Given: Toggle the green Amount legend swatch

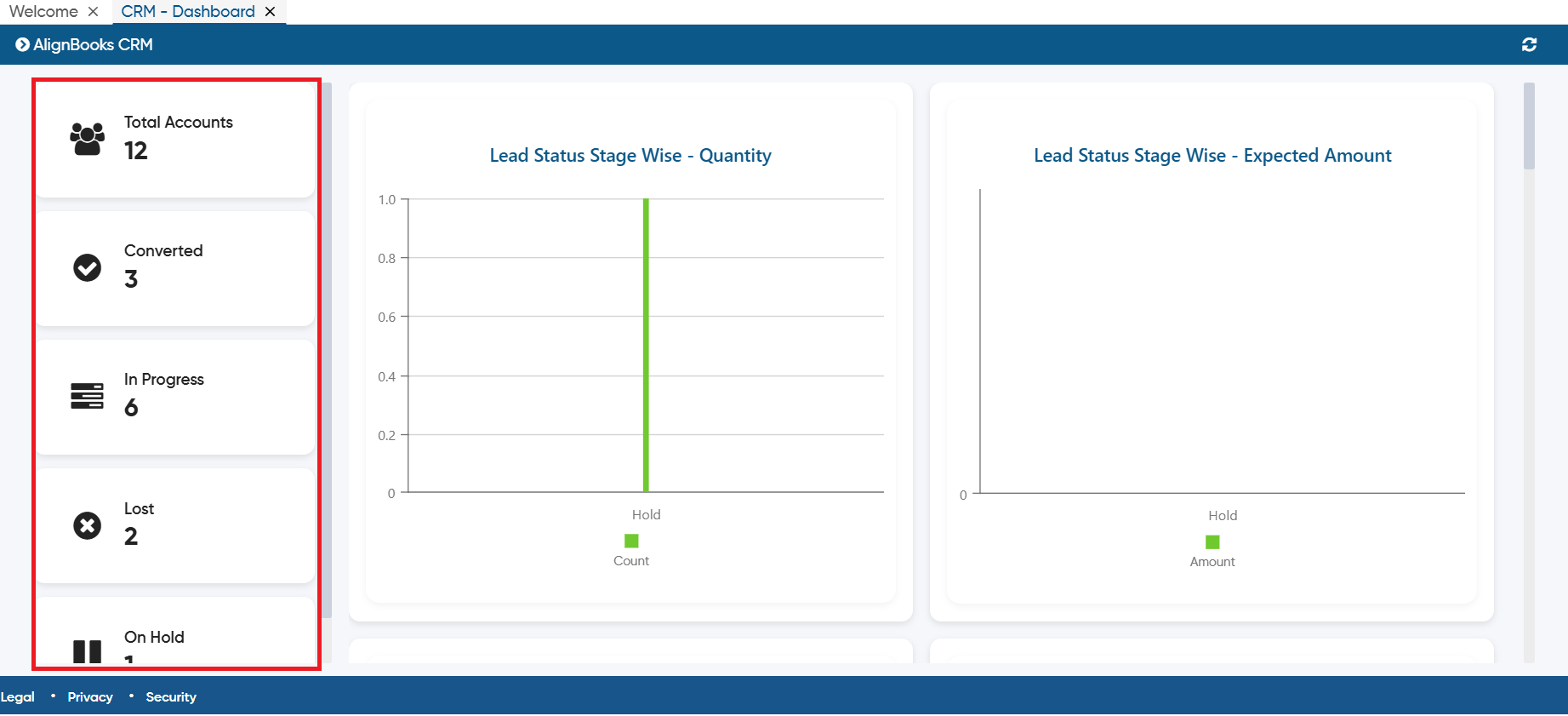Looking at the screenshot, I should coord(1212,541).
